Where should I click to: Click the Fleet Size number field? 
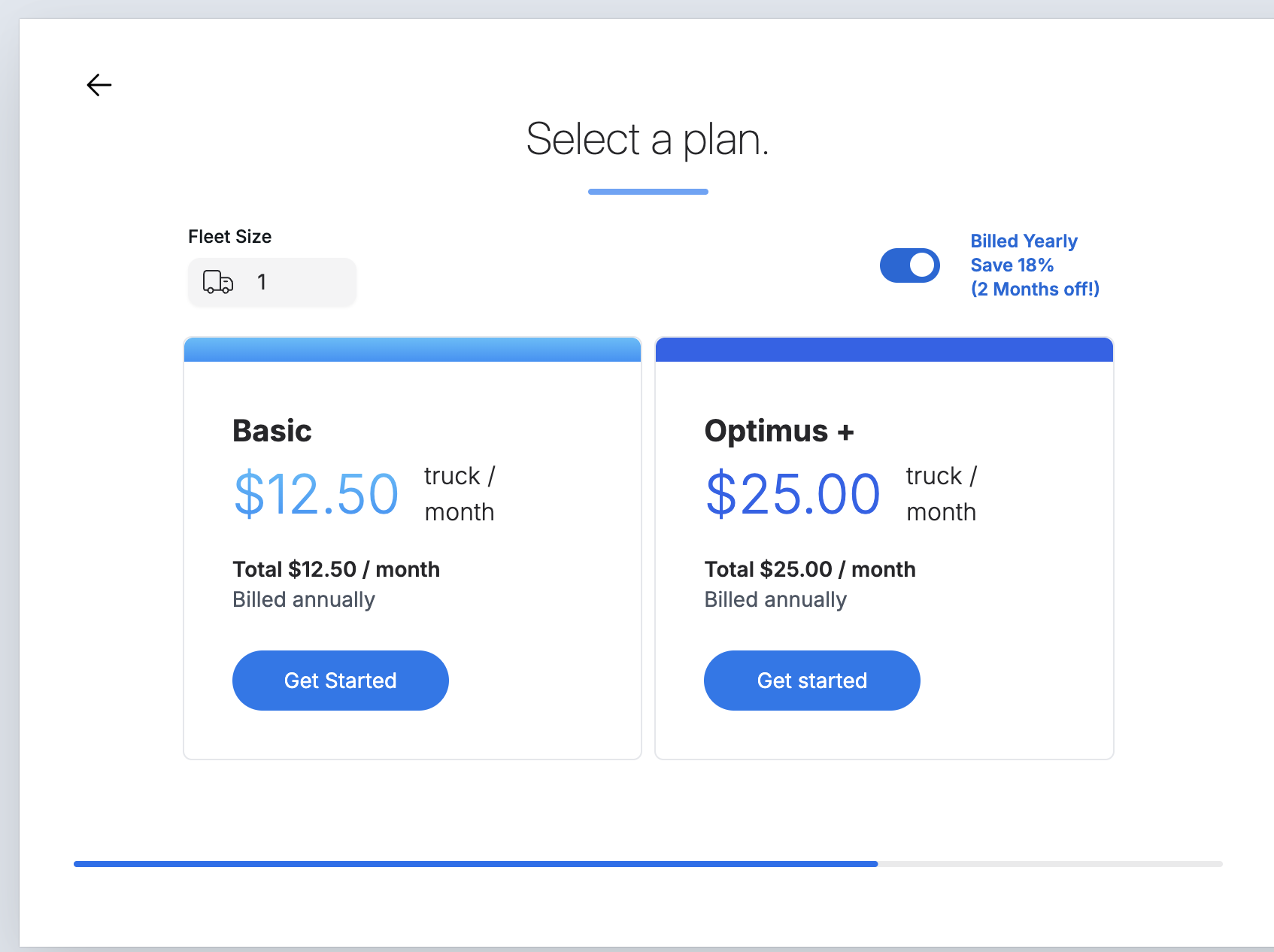coord(272,282)
